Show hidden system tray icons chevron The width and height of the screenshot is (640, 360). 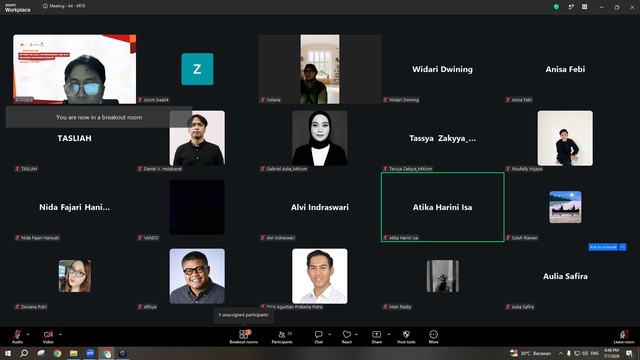pos(561,353)
